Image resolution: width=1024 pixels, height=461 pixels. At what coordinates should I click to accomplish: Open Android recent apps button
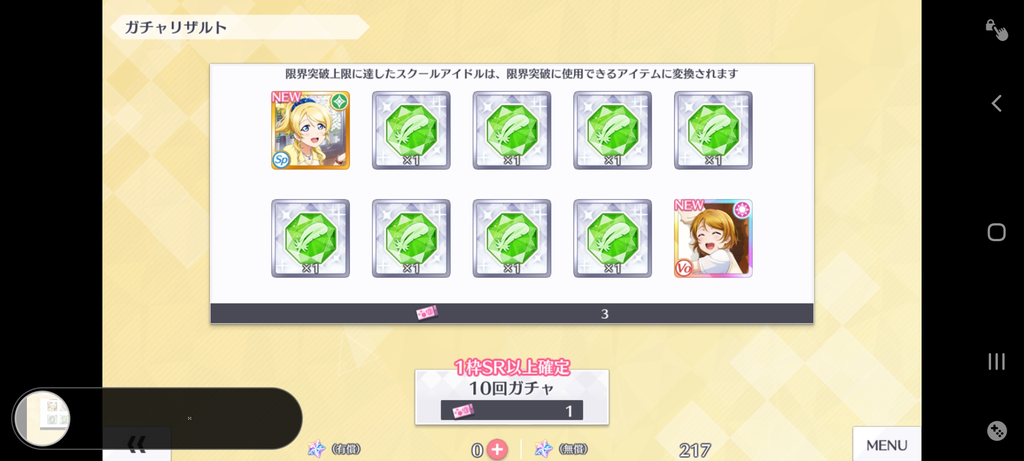point(997,361)
